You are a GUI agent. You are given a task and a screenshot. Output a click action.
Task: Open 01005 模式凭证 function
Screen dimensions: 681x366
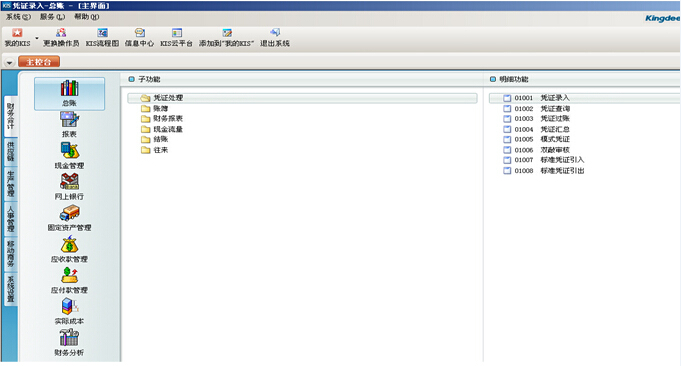pos(537,139)
